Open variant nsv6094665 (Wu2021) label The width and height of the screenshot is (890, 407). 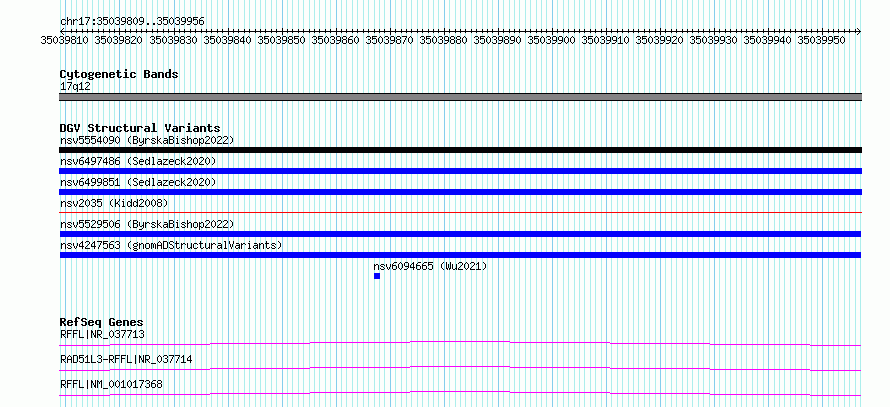(x=430, y=266)
